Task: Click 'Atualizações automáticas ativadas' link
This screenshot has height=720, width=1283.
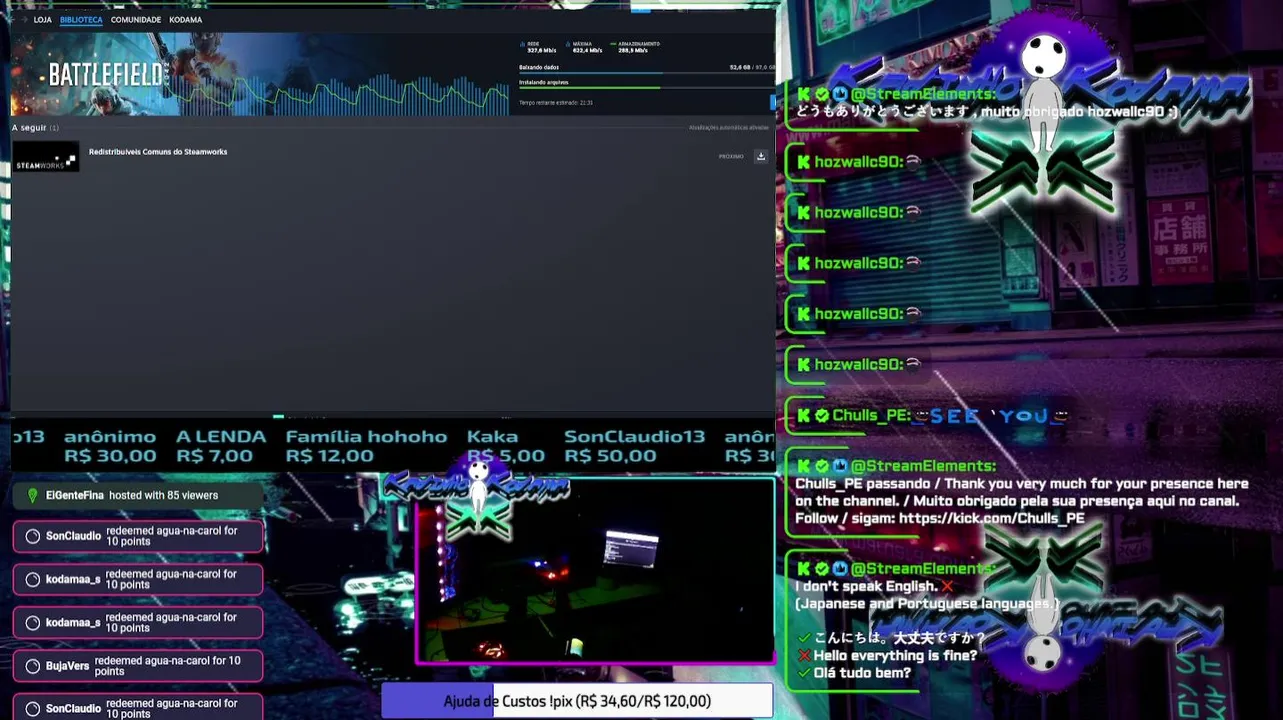Action: tap(729, 128)
